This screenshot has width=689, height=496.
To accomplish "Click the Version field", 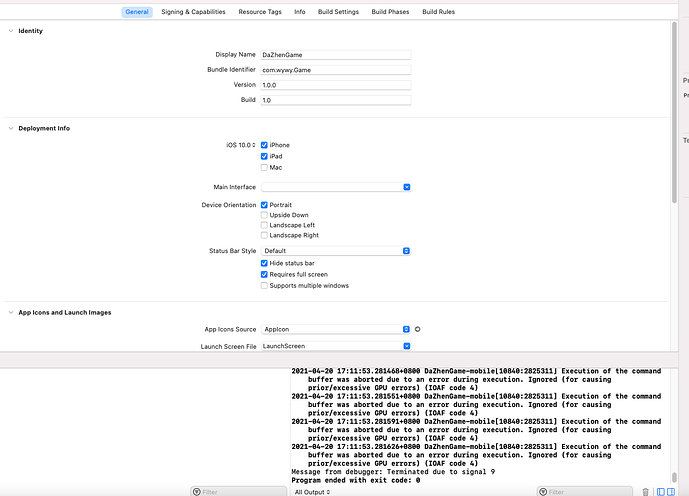I will [336, 85].
